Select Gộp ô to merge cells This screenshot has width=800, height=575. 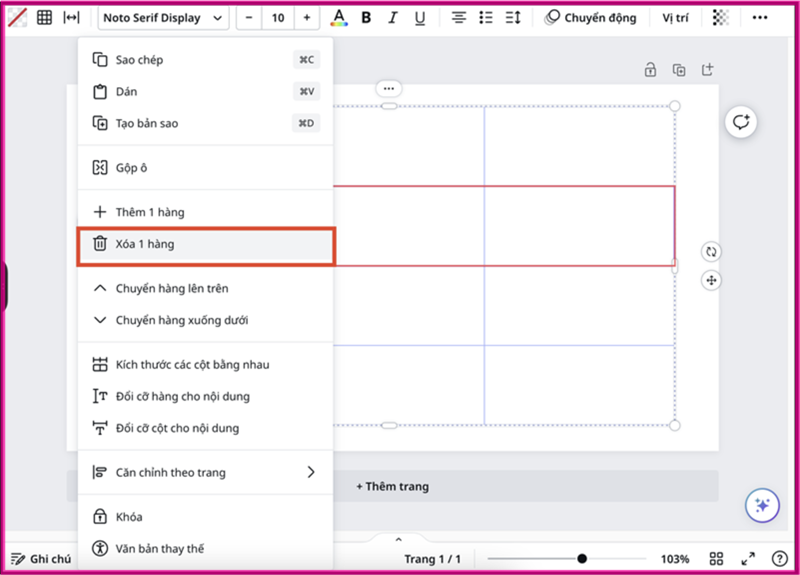[x=206, y=167]
